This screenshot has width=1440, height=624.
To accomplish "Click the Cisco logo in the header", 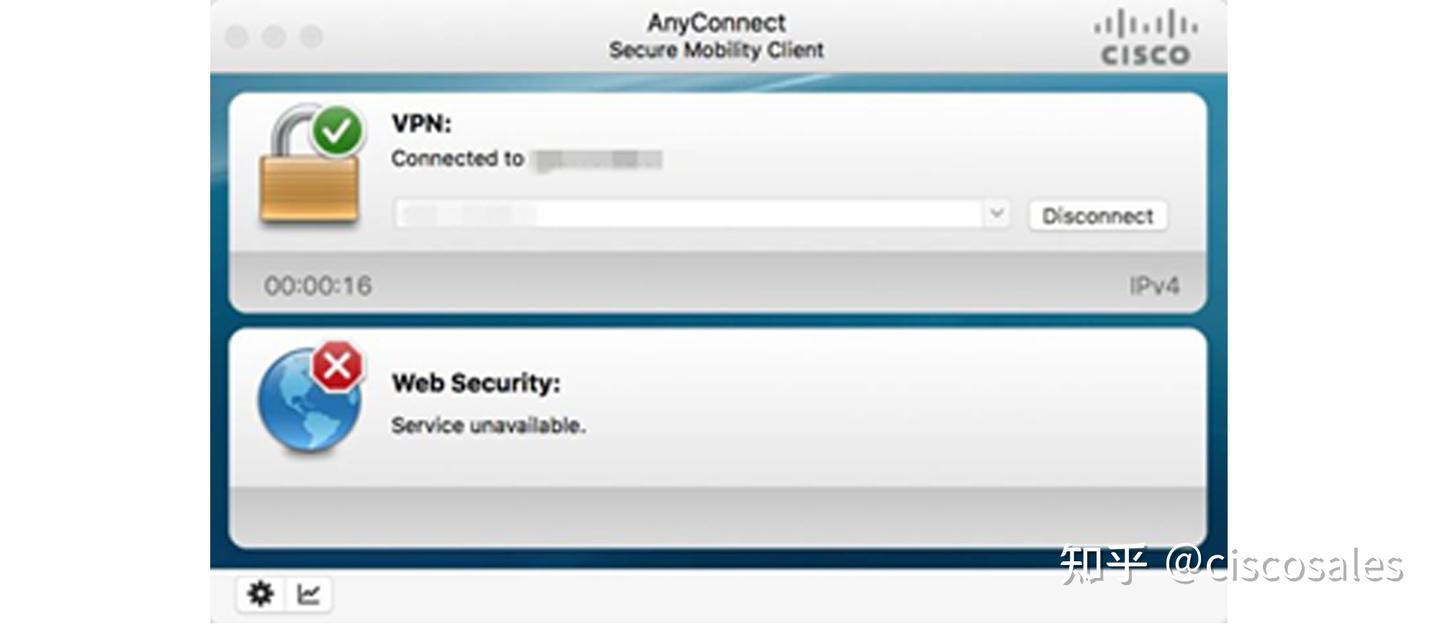I will point(1145,35).
